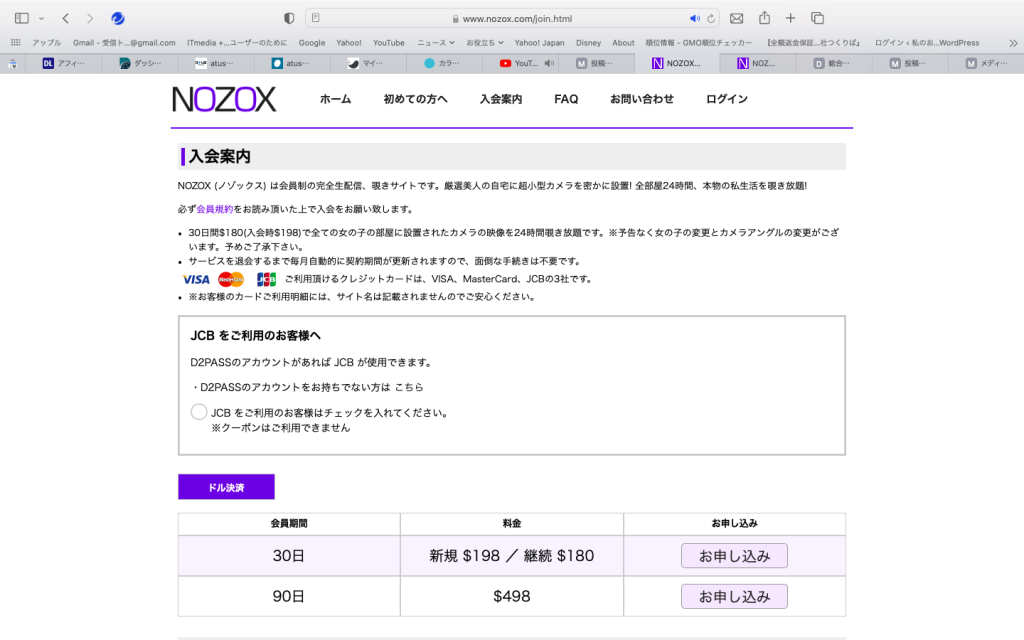Viewport: 1024px width, 640px height.
Task: Open the Google bookmark
Action: (312, 42)
